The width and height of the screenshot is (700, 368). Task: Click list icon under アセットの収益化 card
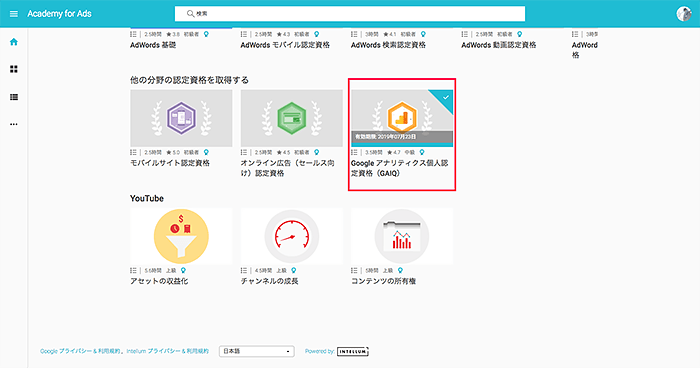click(x=133, y=270)
